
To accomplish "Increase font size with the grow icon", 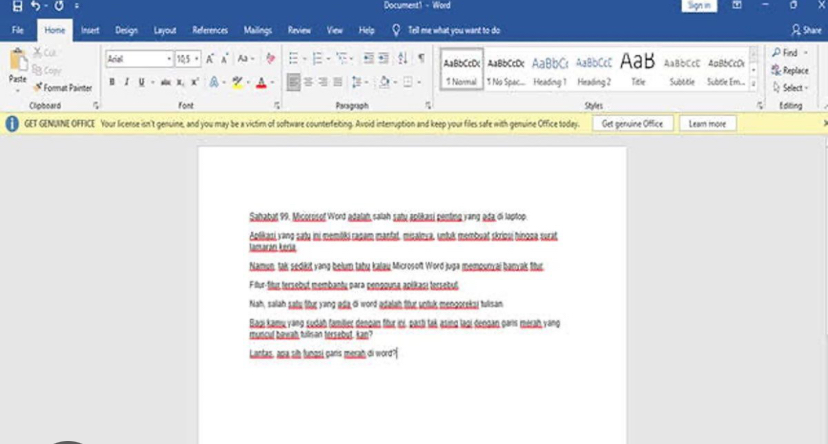I will [210, 59].
